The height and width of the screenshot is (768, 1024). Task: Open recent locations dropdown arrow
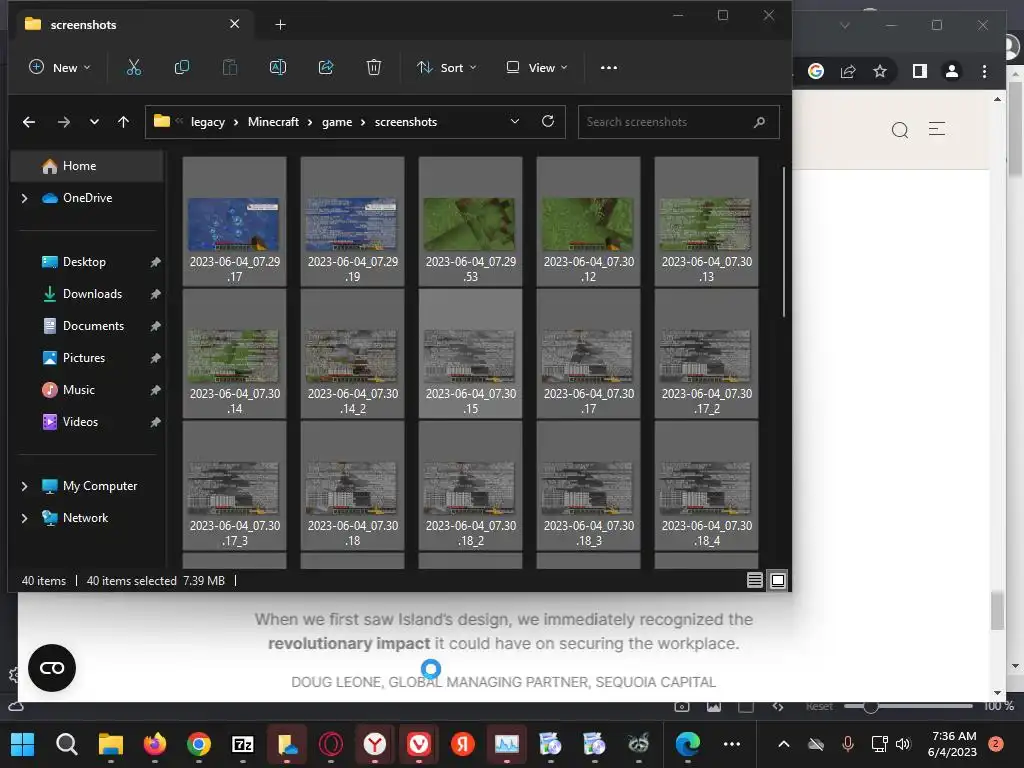pos(95,122)
